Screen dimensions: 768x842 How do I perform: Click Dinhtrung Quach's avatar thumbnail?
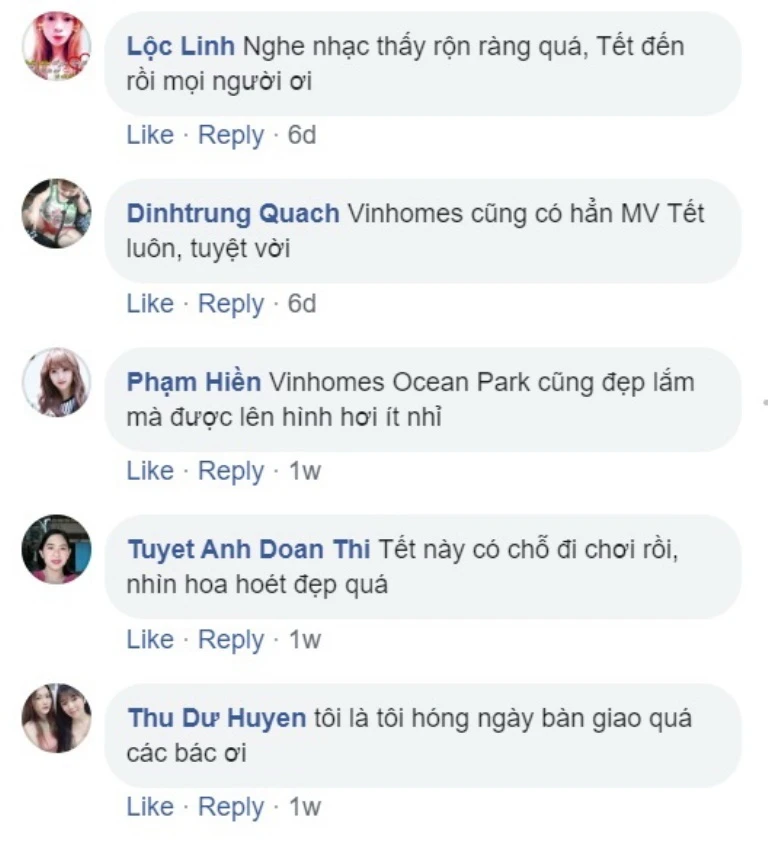pos(56,214)
